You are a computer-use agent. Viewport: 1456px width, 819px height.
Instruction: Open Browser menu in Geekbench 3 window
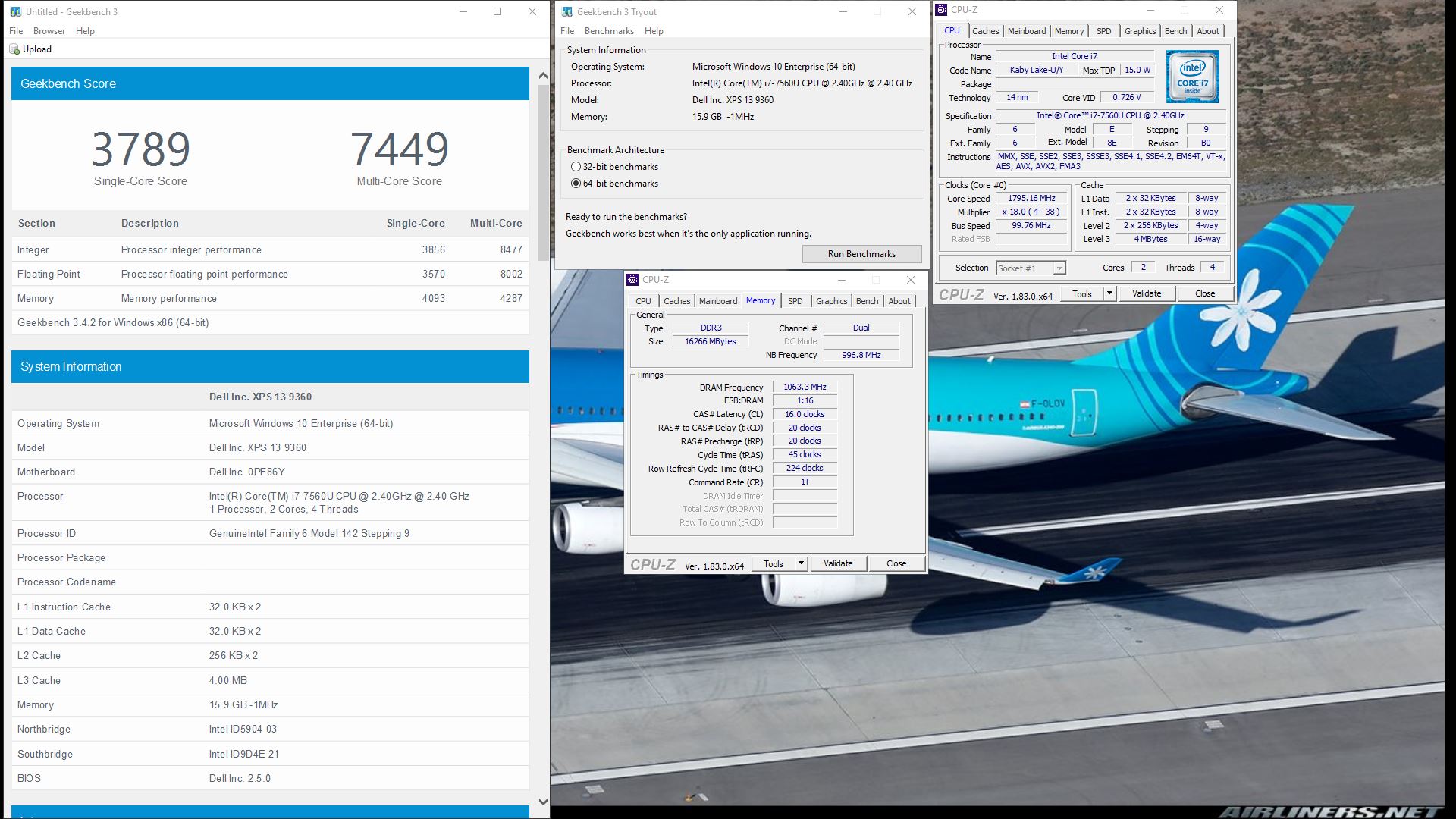[49, 31]
